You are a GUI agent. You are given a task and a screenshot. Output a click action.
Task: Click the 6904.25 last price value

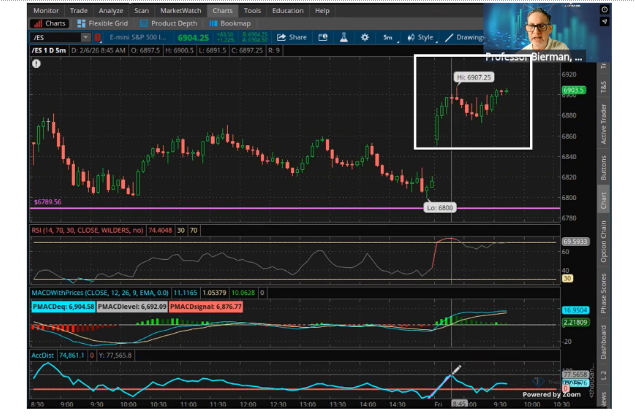[193, 38]
